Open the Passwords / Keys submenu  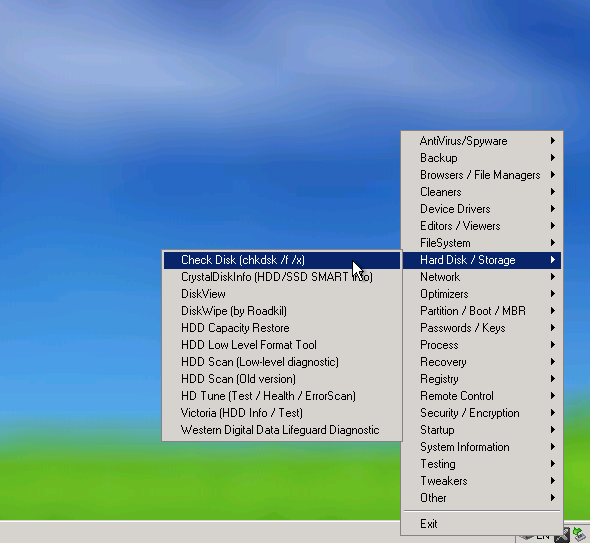(482, 328)
